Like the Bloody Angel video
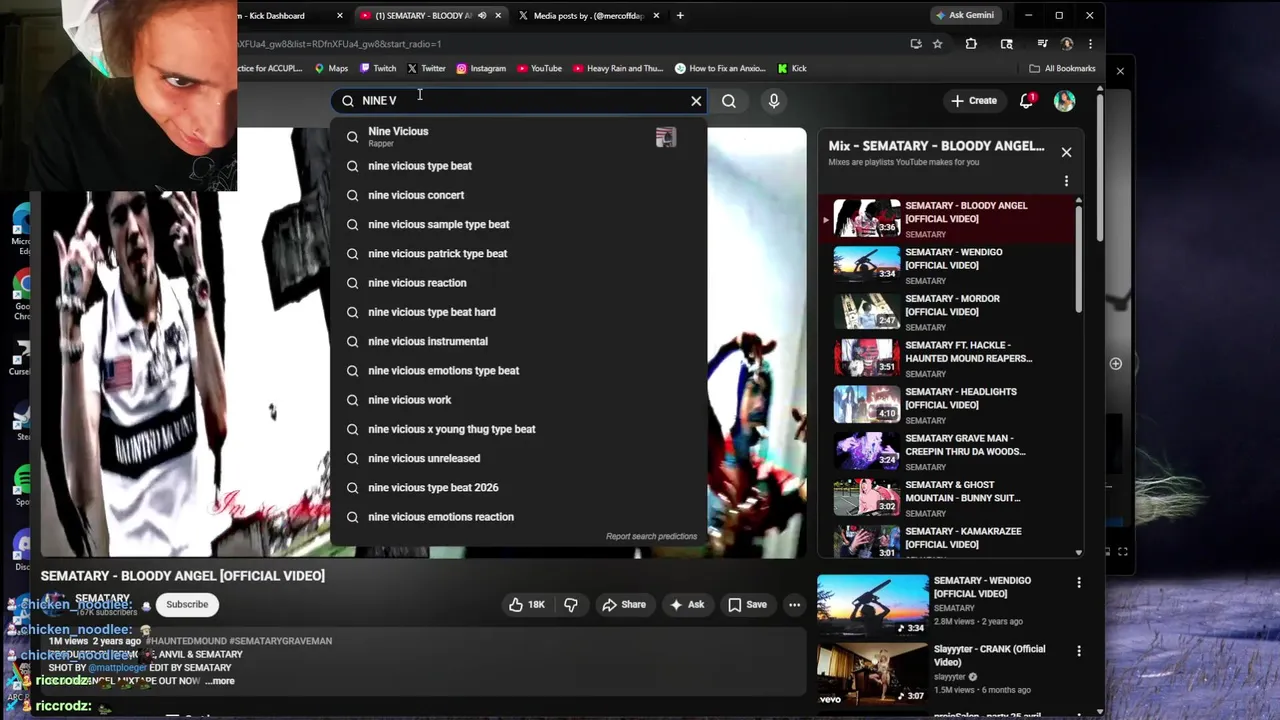Image resolution: width=1280 pixels, height=720 pixels. pyautogui.click(x=527, y=604)
